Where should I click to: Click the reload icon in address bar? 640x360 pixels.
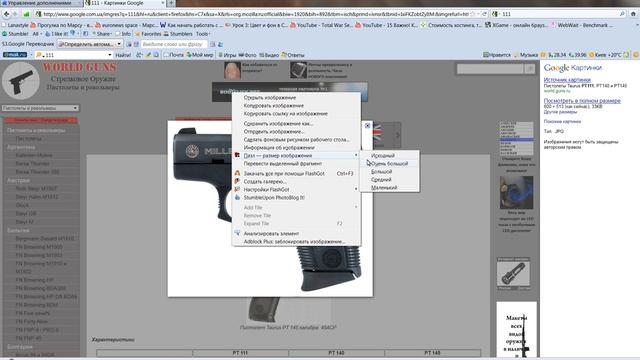click(x=484, y=14)
